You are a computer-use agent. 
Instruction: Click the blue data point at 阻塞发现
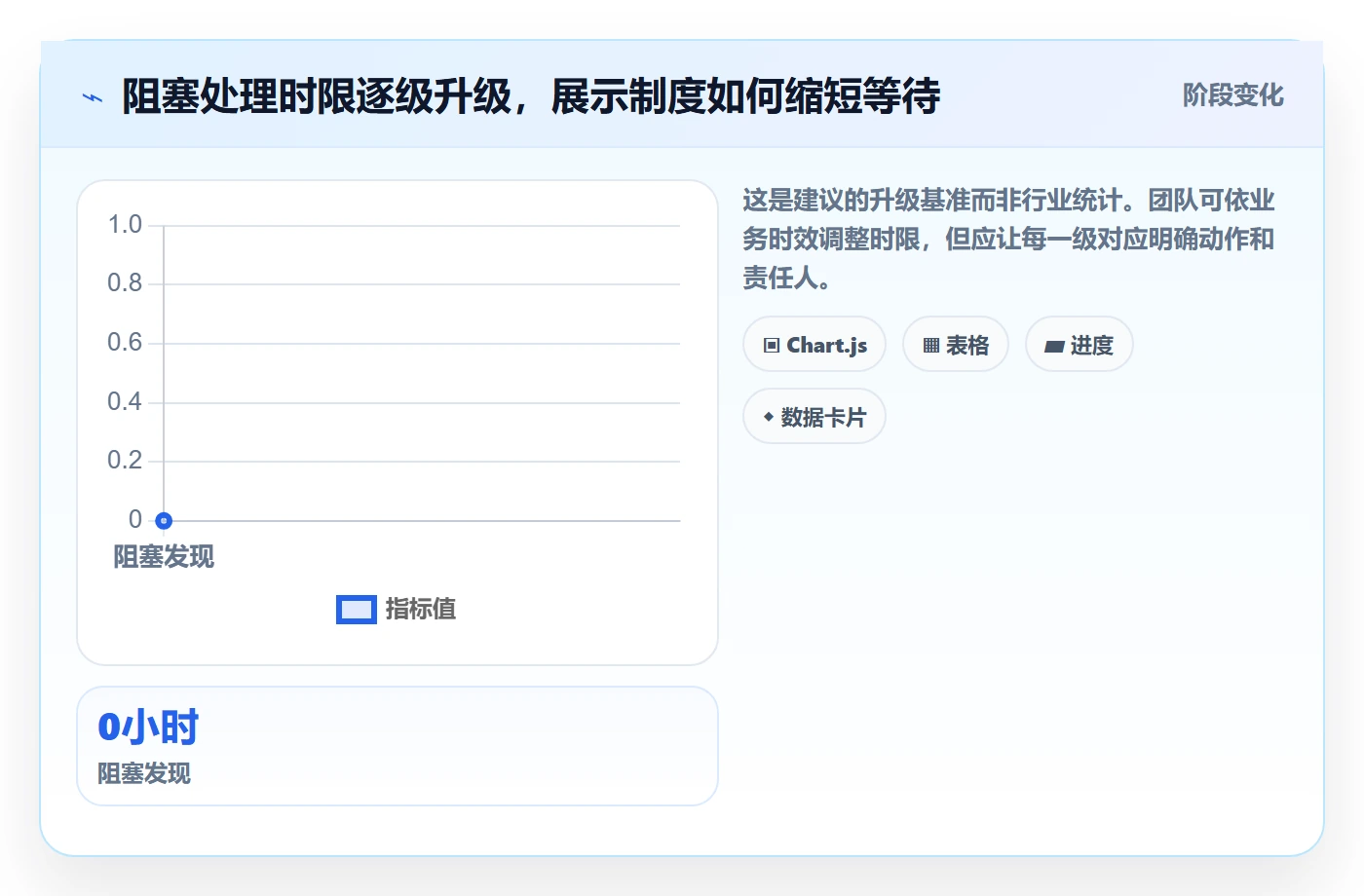[x=164, y=521]
